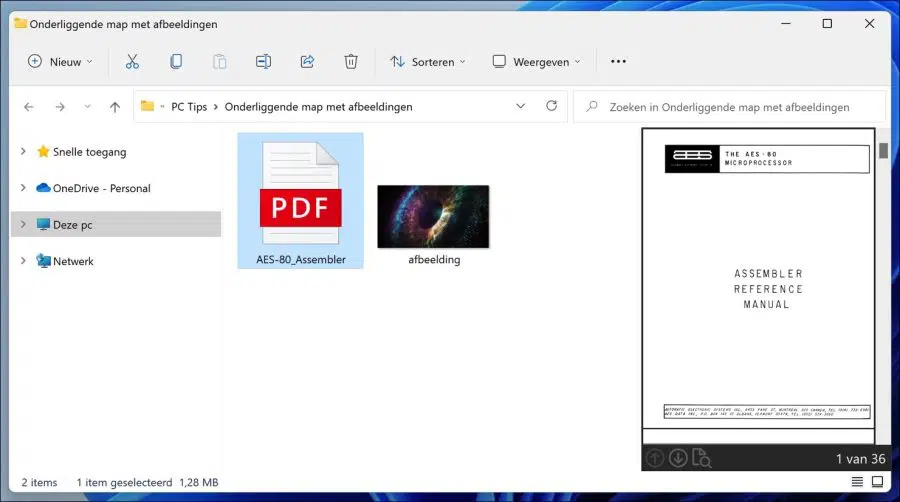900x502 pixels.
Task: Expand OneDrive - Personal tree node
Action: [23, 188]
